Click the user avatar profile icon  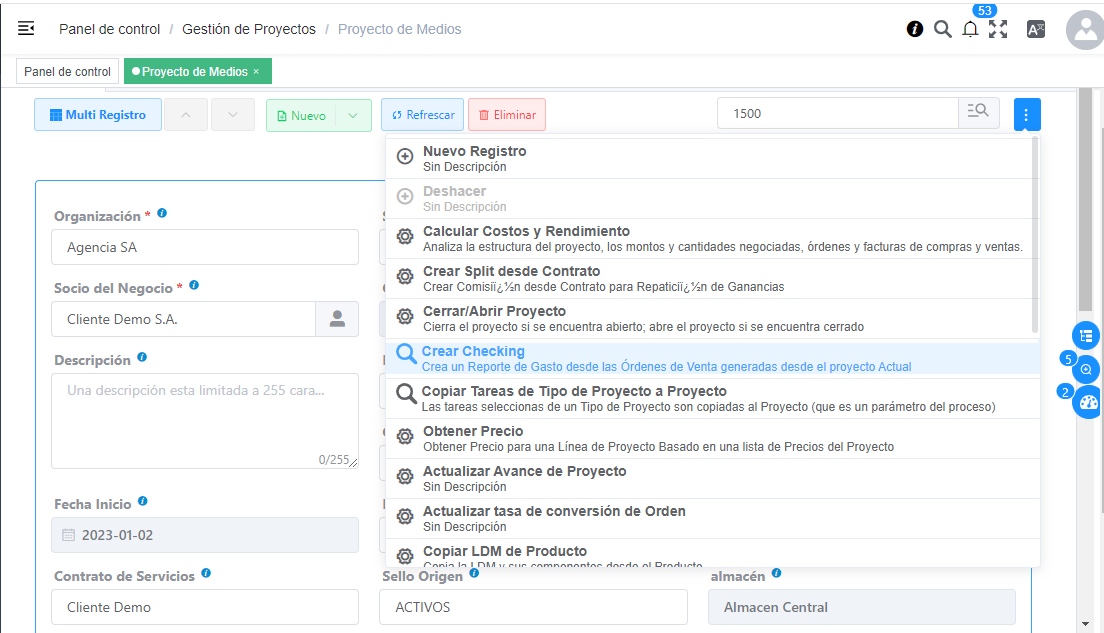(1084, 30)
